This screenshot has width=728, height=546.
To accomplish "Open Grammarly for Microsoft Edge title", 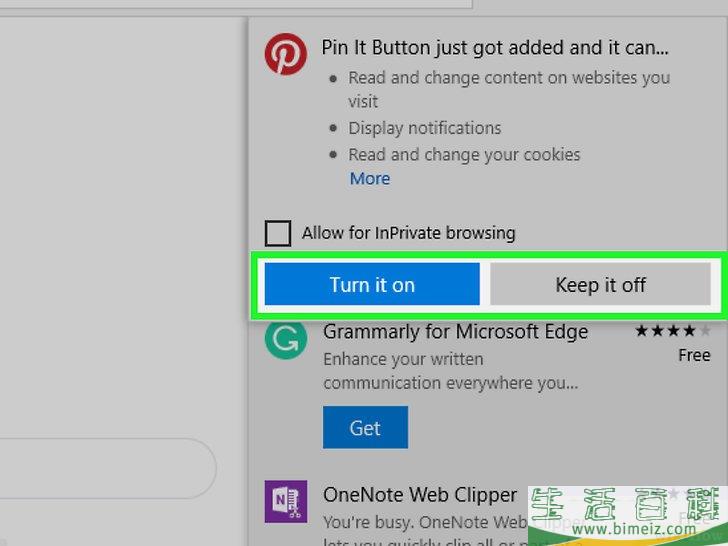I will (x=455, y=332).
